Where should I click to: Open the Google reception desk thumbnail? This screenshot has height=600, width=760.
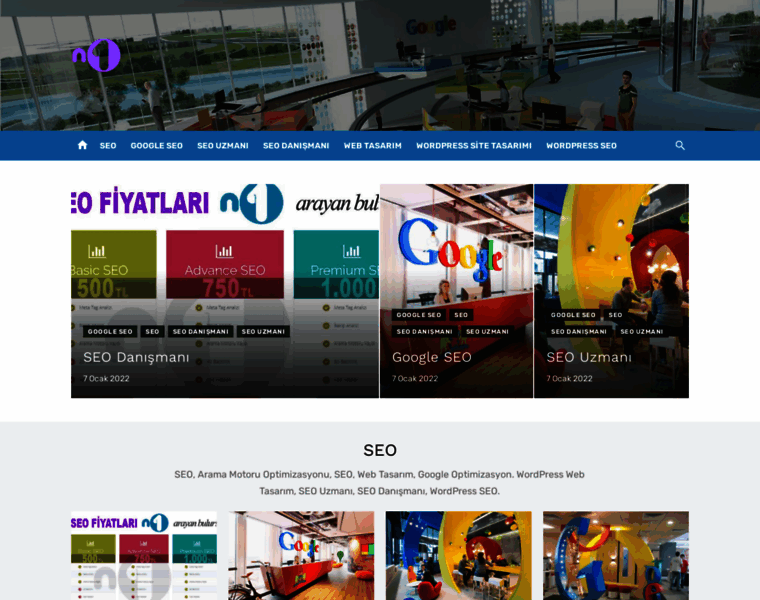pyautogui.click(x=301, y=555)
